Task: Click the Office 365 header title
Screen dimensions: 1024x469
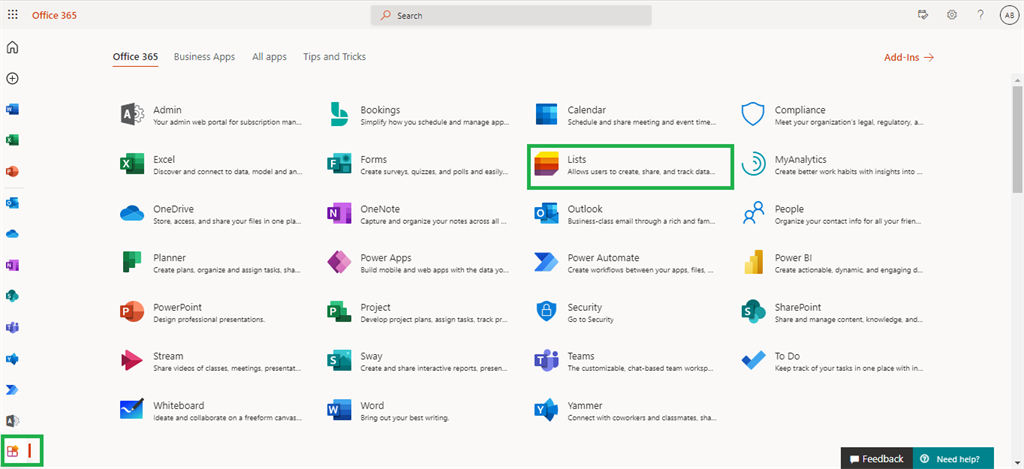Action: click(x=54, y=15)
